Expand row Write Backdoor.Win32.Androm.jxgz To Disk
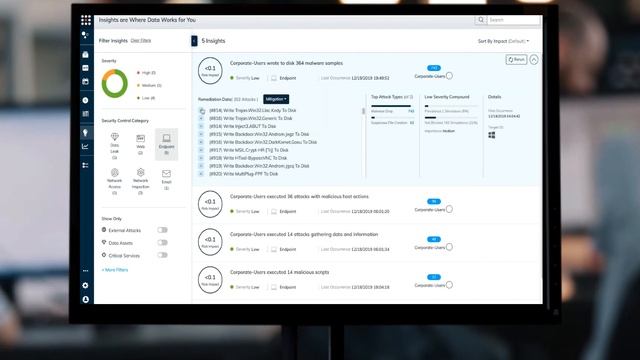Screen dimensions: 640x360 pyautogui.click(x=201, y=134)
